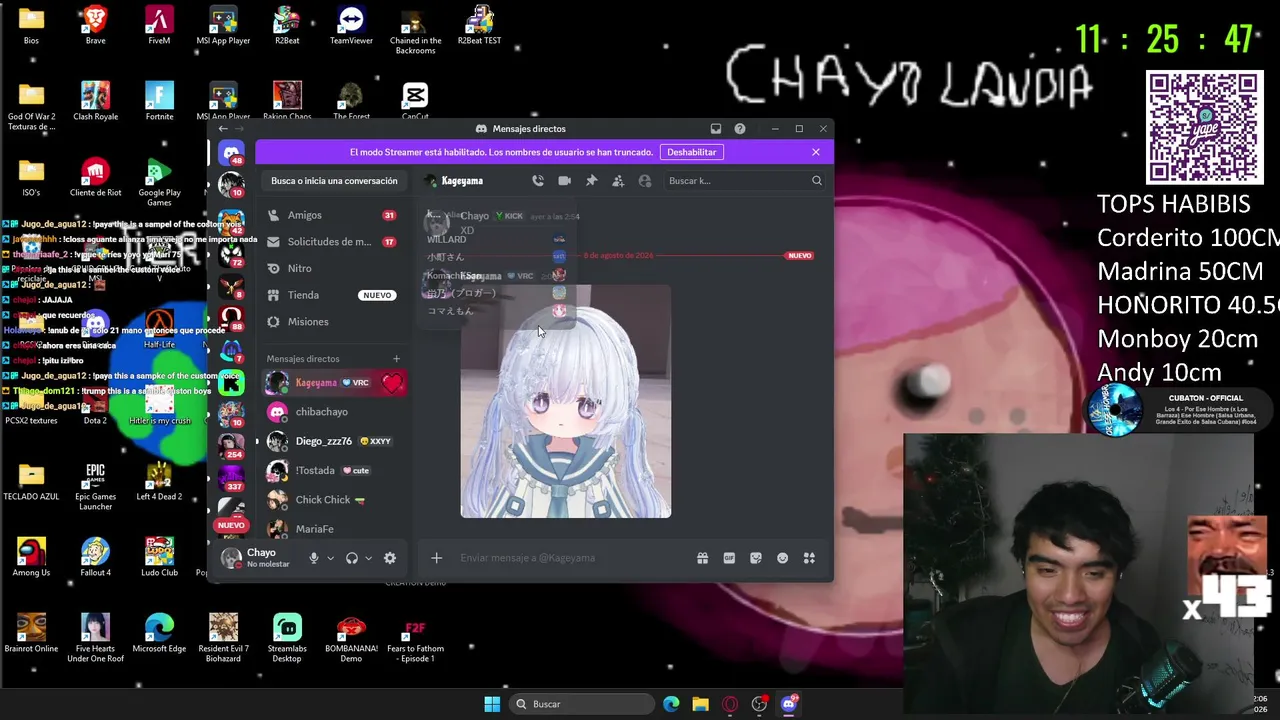This screenshot has height=720, width=1280.
Task: Click the Chayo user status panel
Action: pyautogui.click(x=257, y=558)
